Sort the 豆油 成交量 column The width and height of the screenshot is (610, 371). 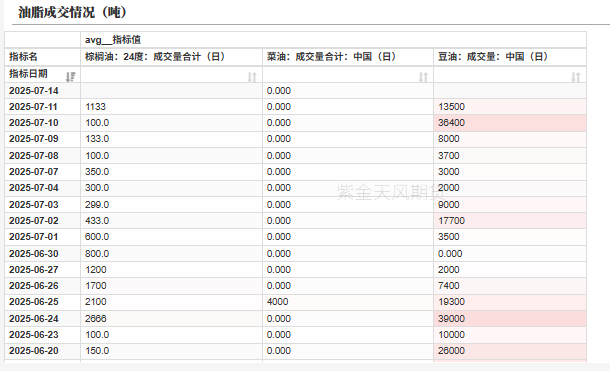(576, 77)
